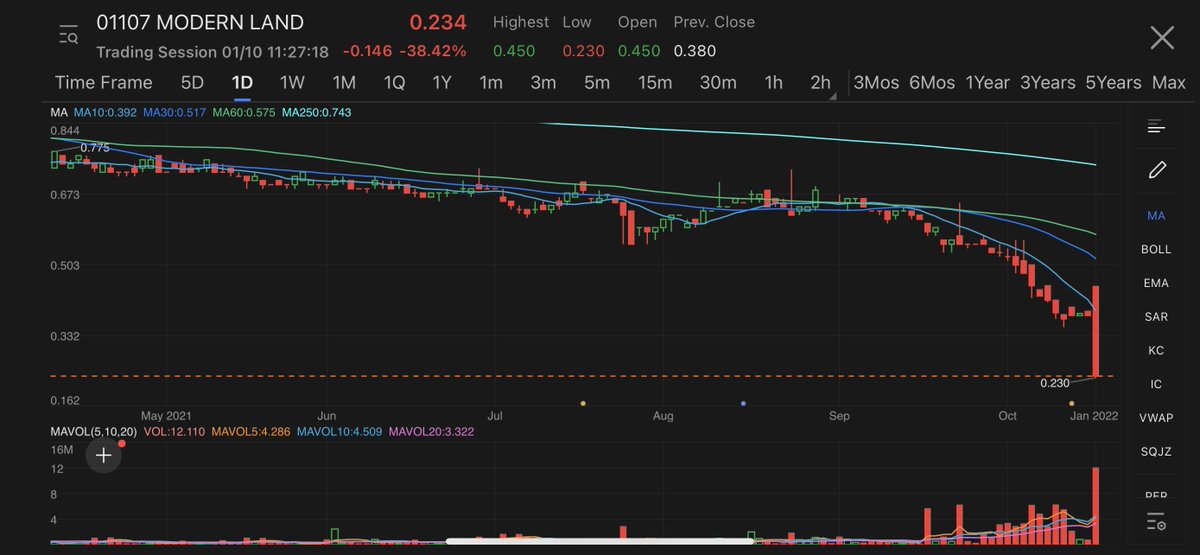The image size is (1200, 555).
Task: Select the 3m intraday interval
Action: (543, 82)
